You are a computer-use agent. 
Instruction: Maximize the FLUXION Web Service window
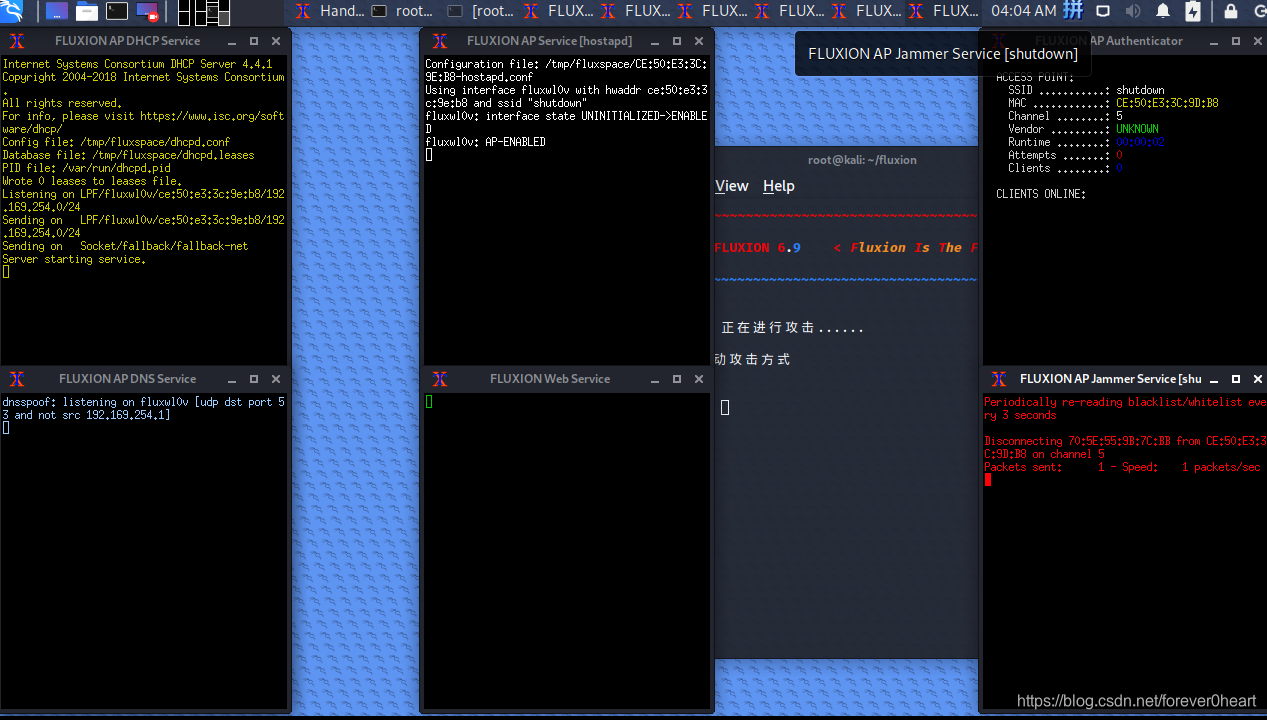coord(677,379)
